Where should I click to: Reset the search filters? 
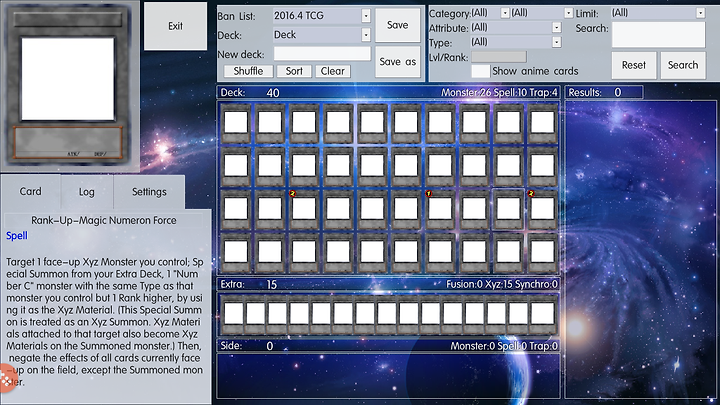[634, 65]
